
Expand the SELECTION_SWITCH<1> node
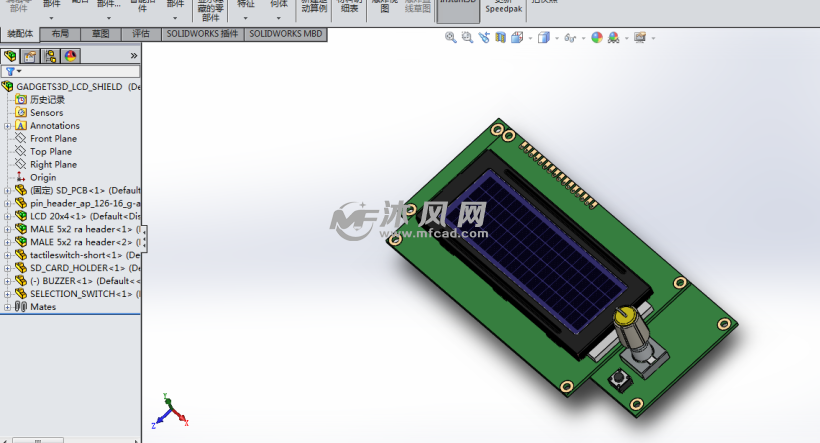[7, 294]
